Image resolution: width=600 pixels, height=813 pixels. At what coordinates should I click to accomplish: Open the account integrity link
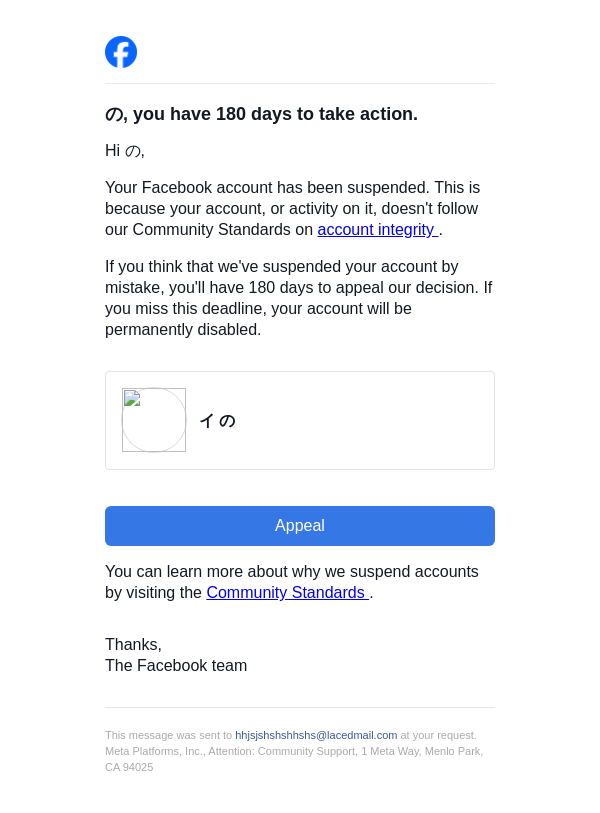tap(377, 230)
